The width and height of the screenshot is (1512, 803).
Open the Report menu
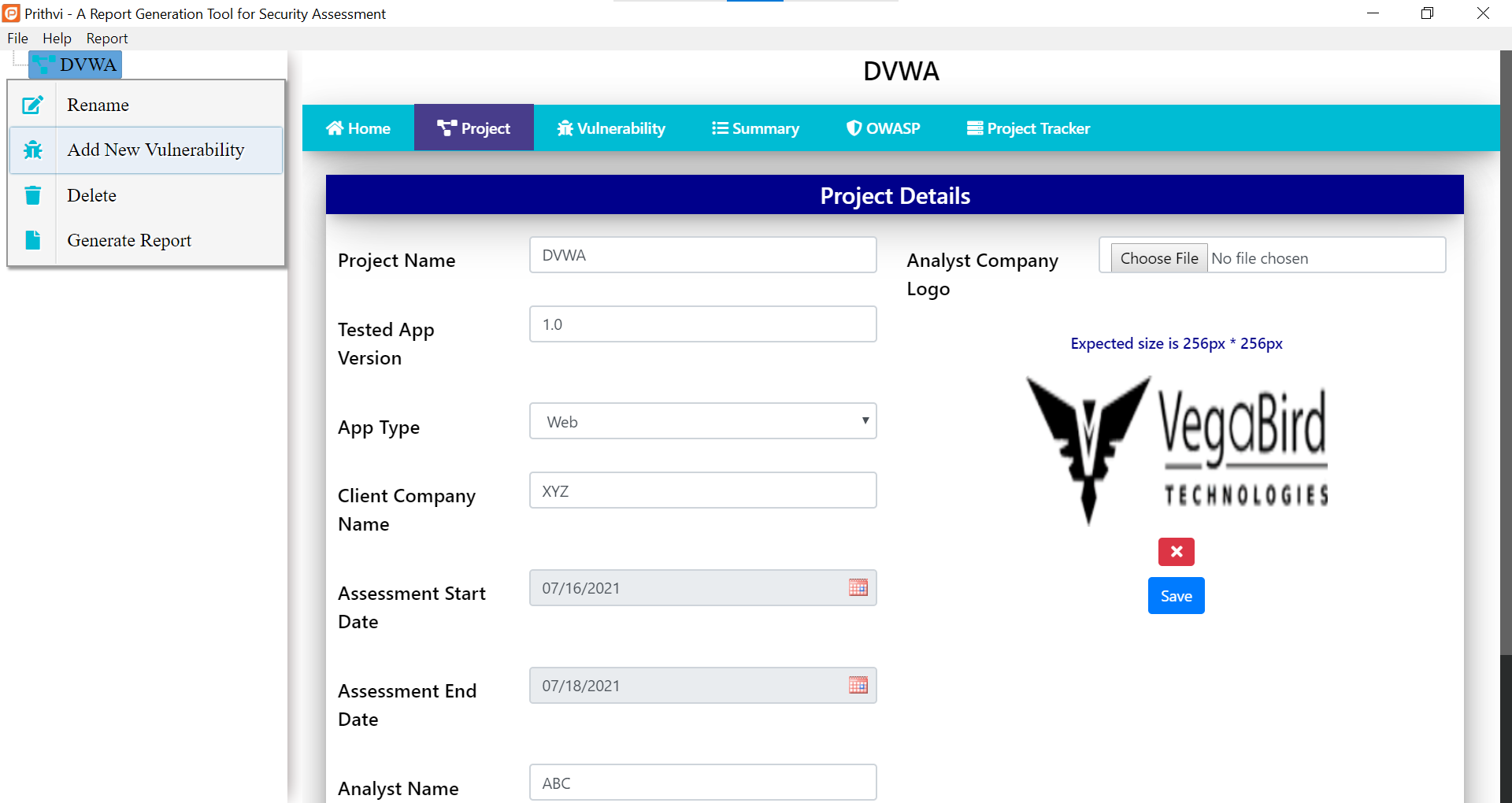[106, 39]
